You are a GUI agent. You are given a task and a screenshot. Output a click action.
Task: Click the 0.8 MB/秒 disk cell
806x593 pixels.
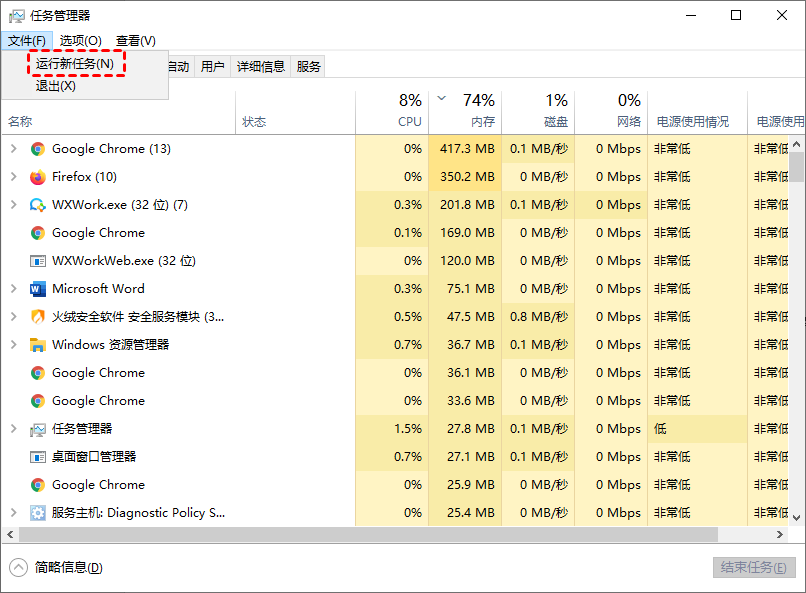click(x=538, y=317)
